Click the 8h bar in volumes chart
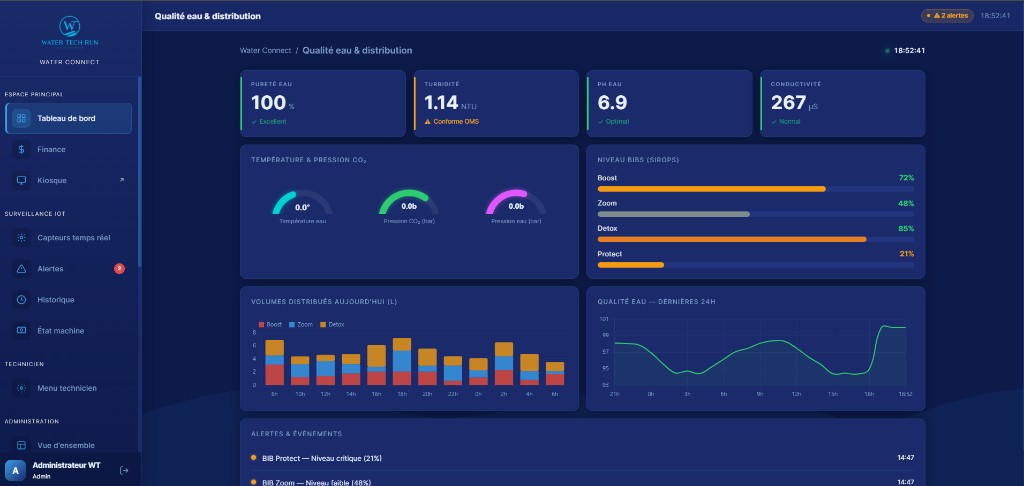Viewport: 1024px width, 486px height. (x=274, y=363)
